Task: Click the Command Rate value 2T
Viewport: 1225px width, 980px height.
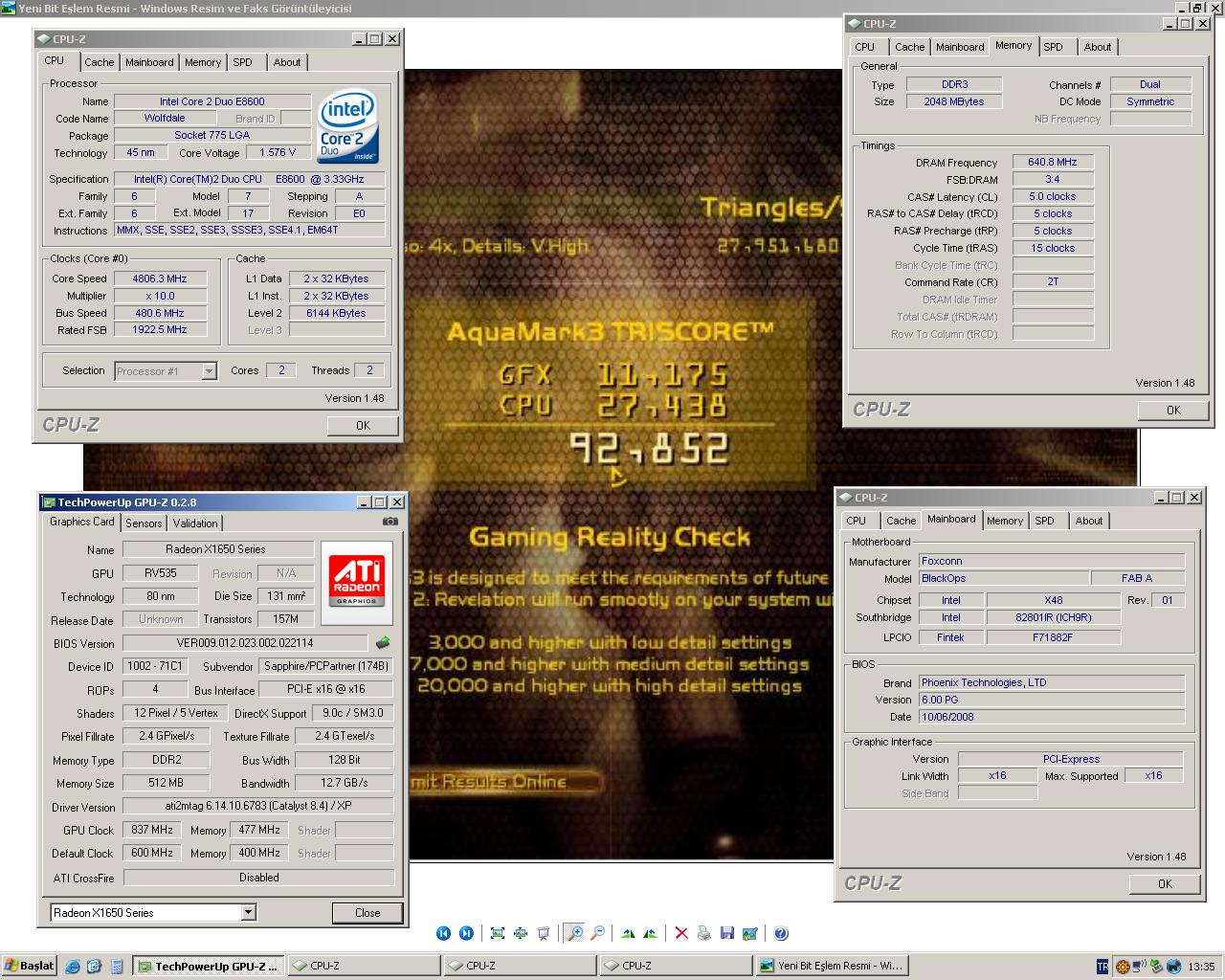Action: [x=1053, y=282]
